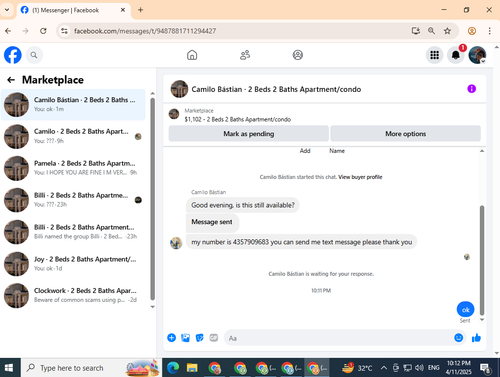Open the Joy conversation
The height and width of the screenshot is (377, 500).
[73, 264]
